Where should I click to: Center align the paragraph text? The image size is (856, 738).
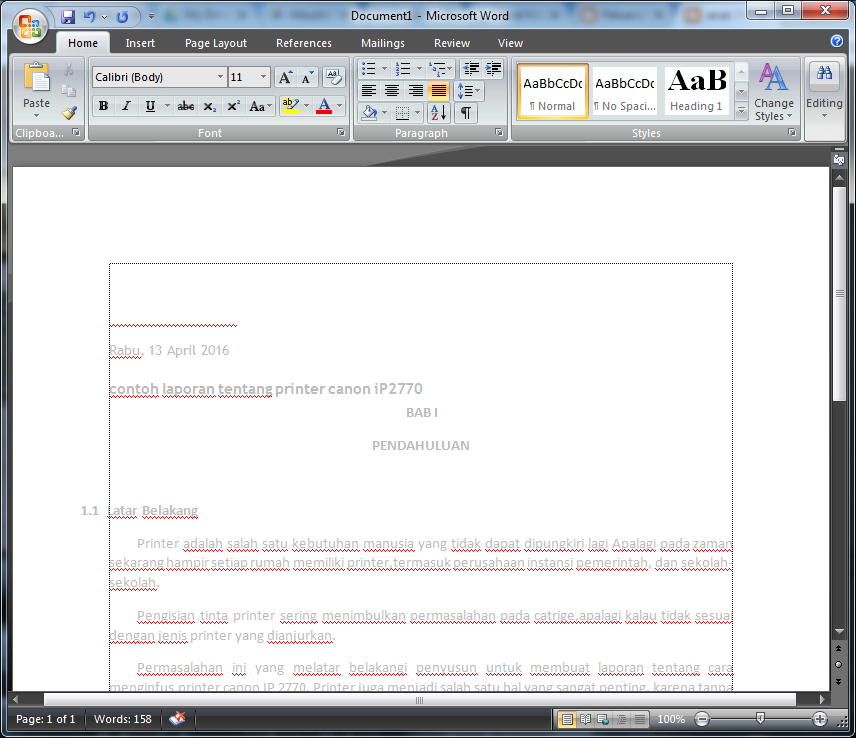391,91
